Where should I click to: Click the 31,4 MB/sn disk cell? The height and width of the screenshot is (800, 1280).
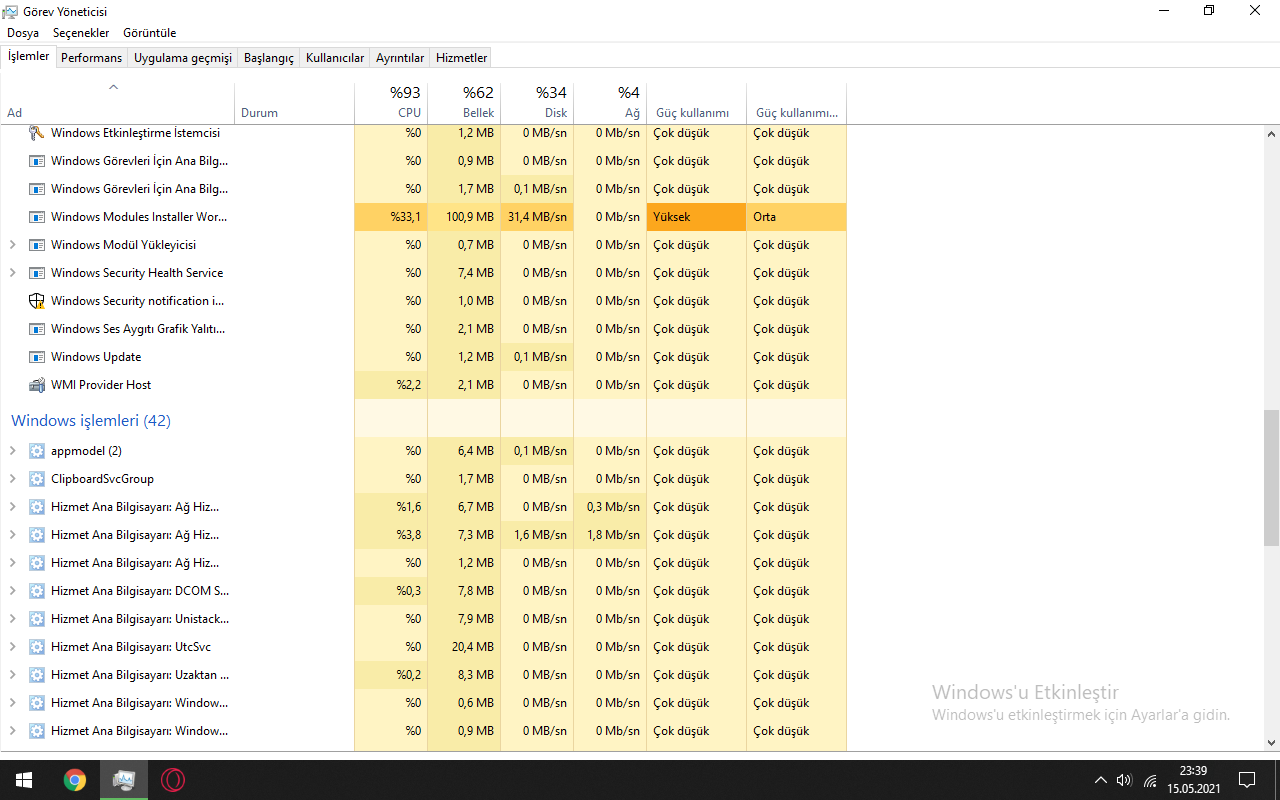(x=537, y=217)
